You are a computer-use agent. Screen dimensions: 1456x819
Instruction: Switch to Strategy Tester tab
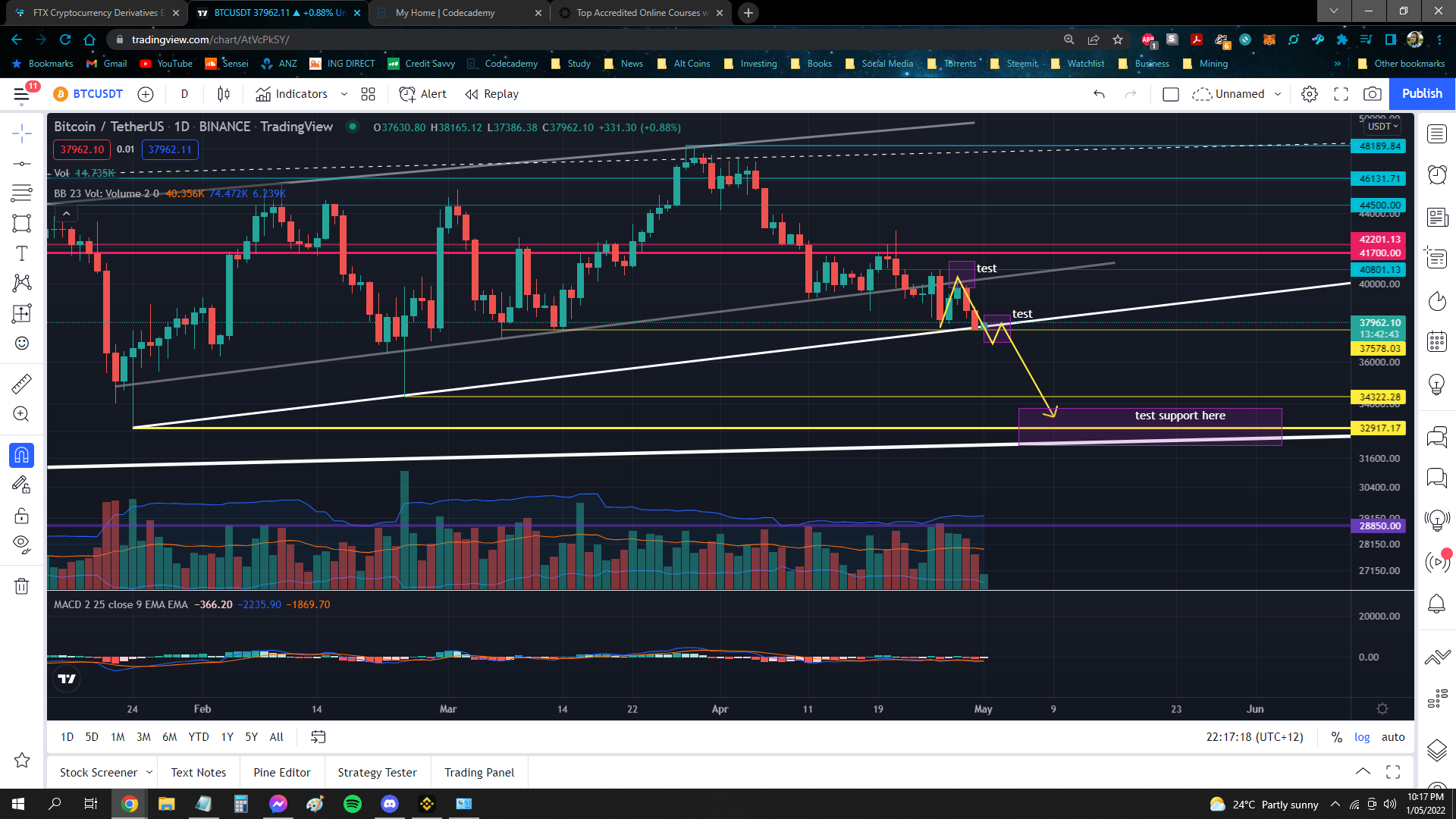377,772
